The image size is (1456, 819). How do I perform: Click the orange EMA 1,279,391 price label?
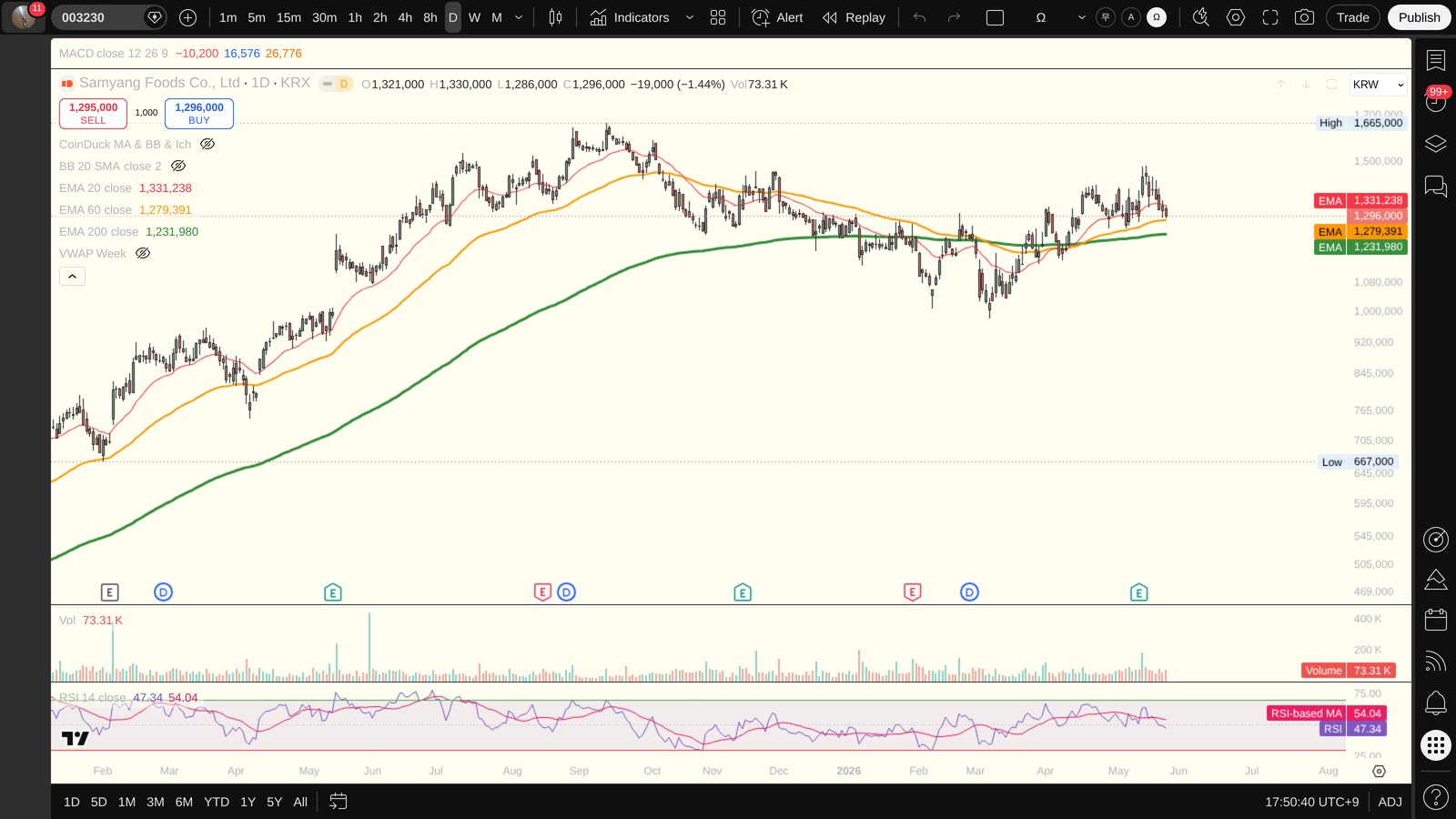click(1361, 231)
